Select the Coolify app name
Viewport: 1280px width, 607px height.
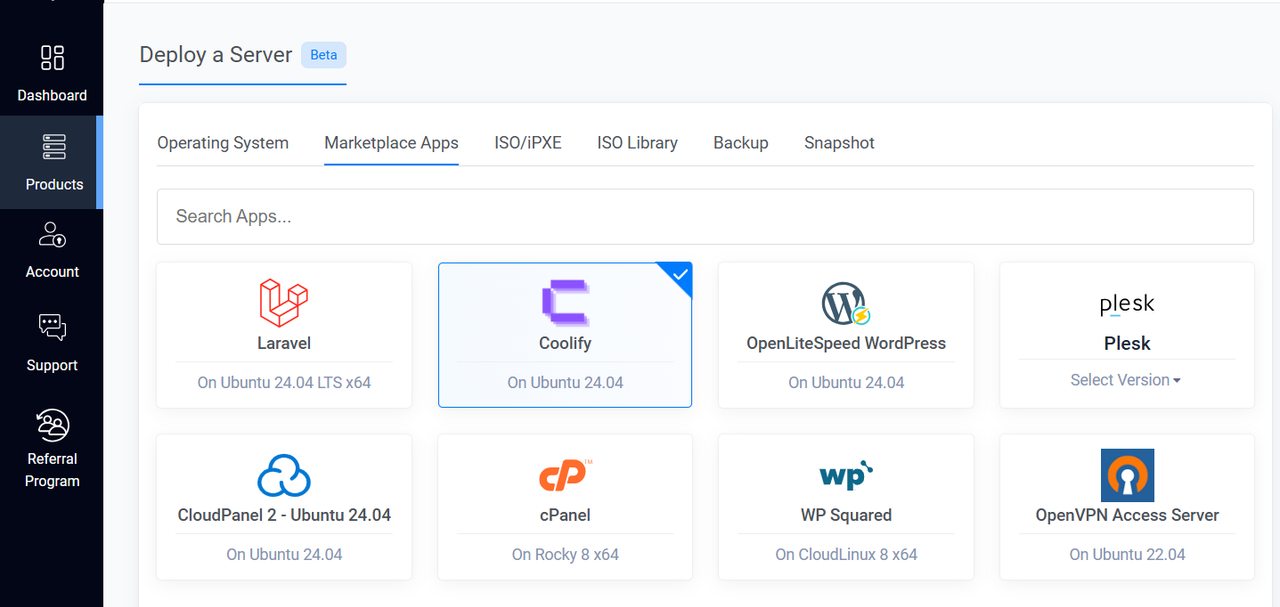565,343
